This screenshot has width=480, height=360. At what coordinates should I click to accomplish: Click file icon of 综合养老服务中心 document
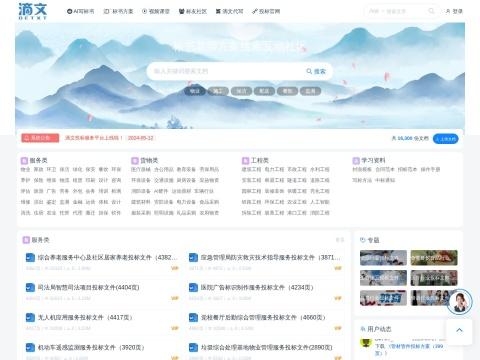[x=30, y=258]
